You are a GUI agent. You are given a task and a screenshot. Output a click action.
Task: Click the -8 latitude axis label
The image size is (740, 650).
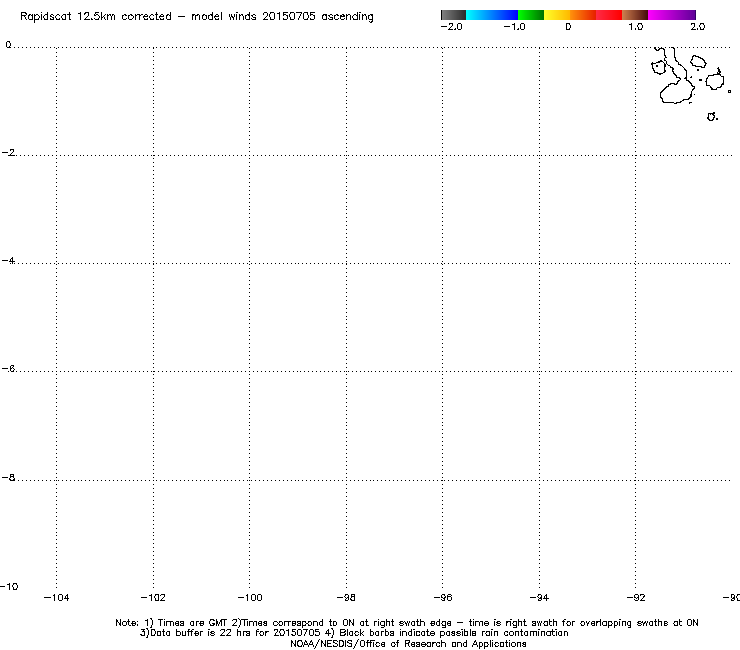click(8, 477)
